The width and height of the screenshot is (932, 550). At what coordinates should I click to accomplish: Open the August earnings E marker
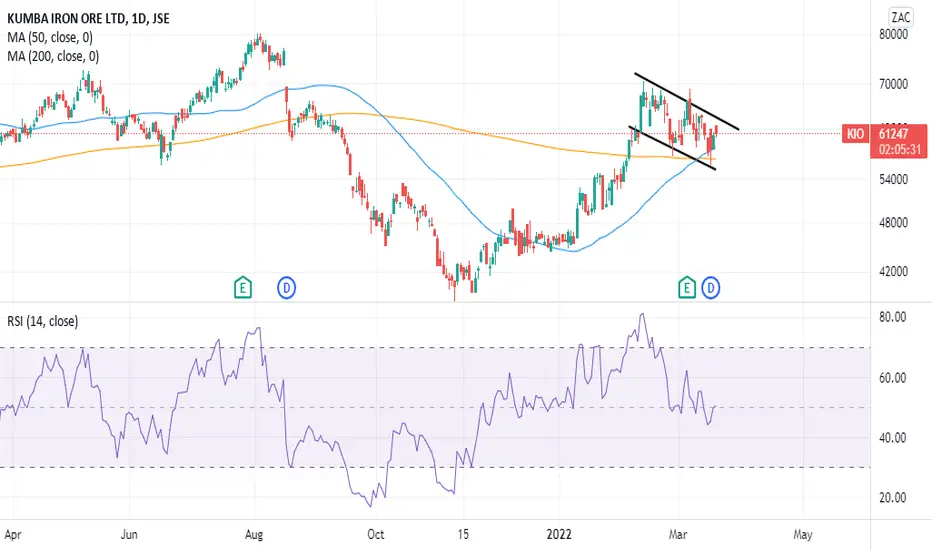click(x=243, y=288)
